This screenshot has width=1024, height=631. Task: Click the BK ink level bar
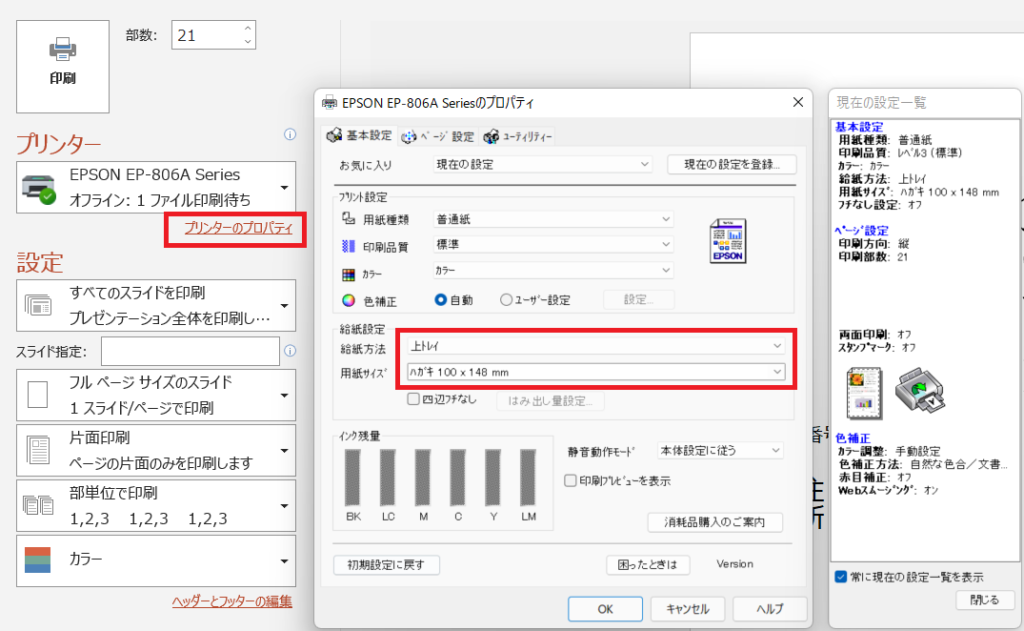(353, 477)
